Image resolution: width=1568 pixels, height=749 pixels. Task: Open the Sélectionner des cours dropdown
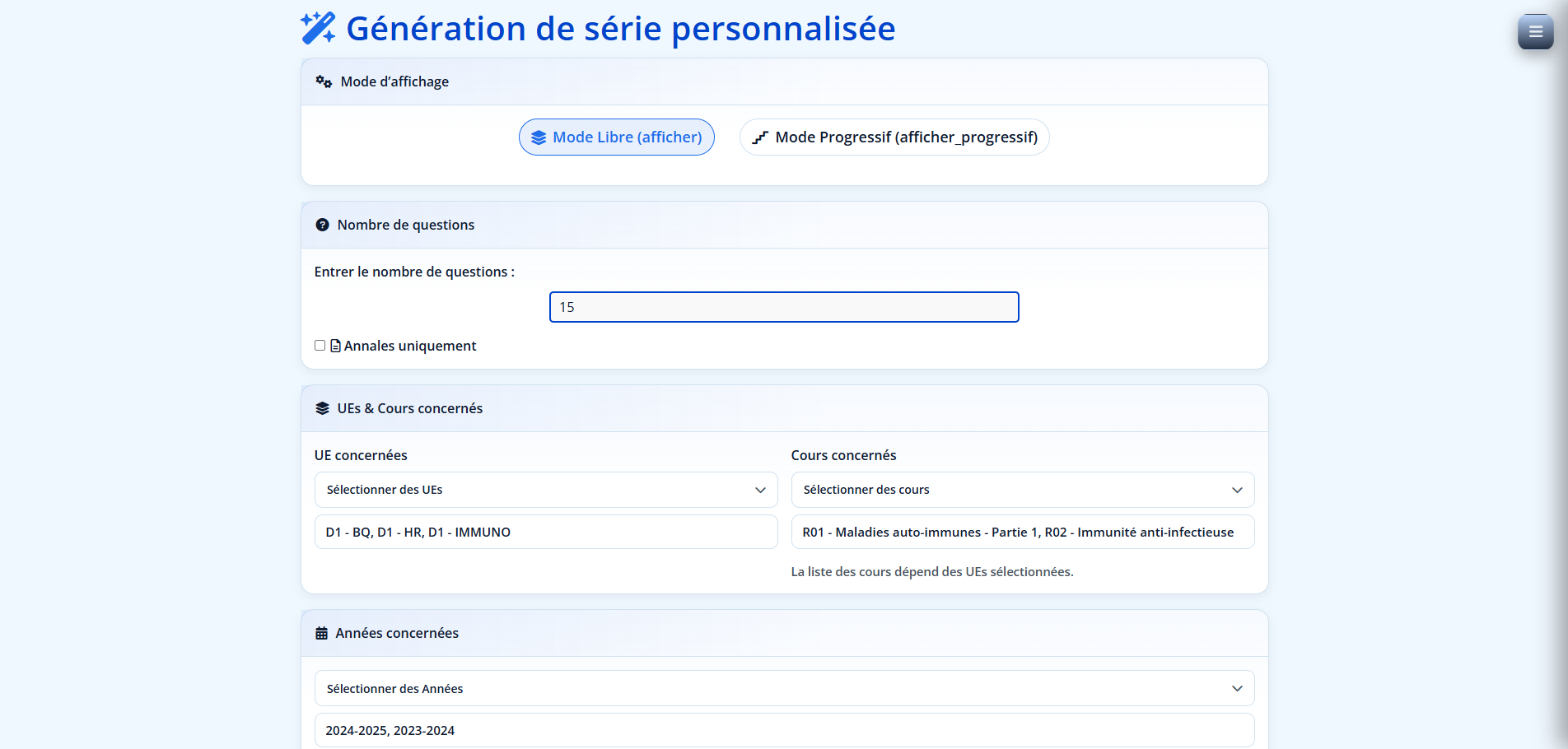(x=1021, y=489)
